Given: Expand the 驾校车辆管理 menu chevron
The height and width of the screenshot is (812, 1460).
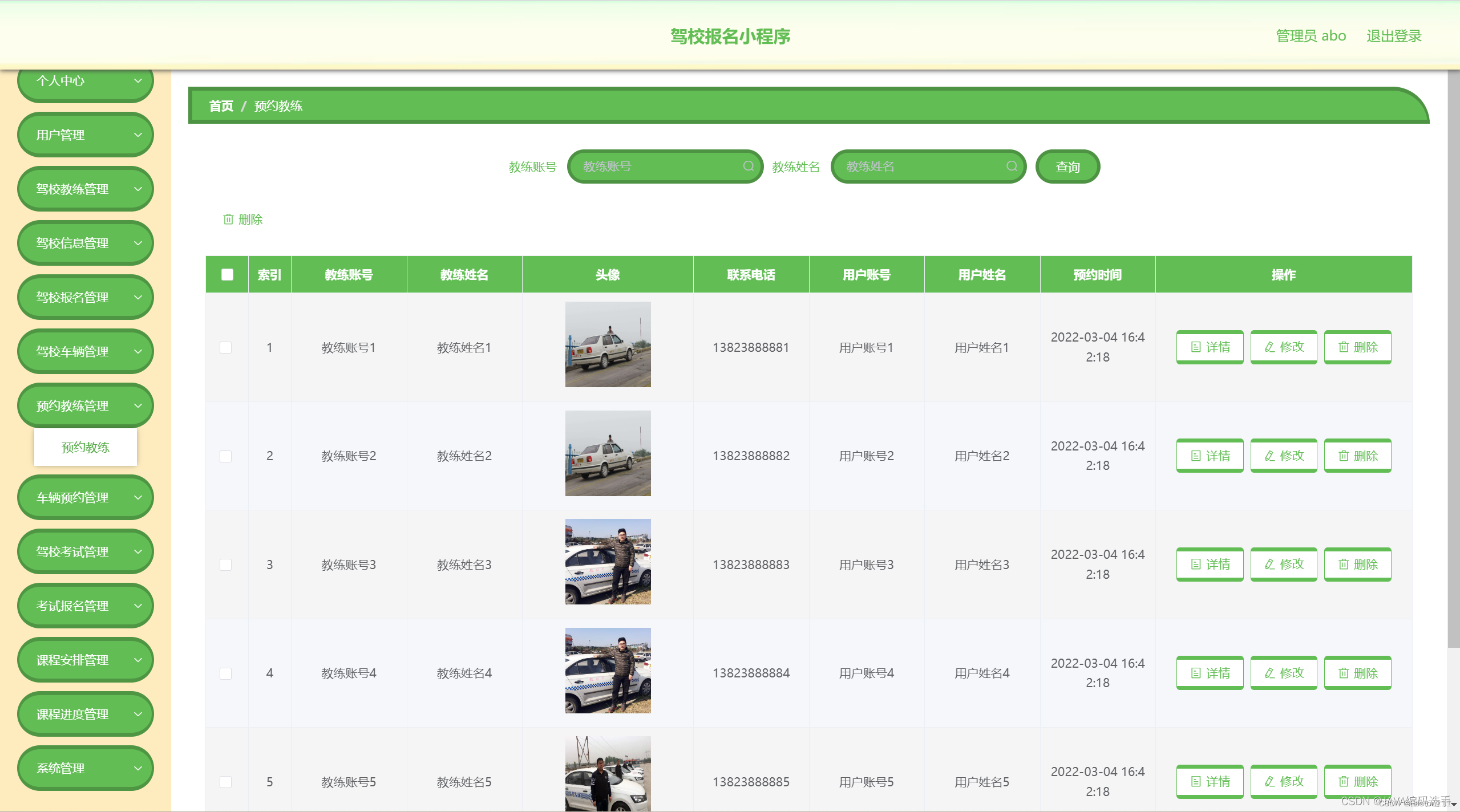Looking at the screenshot, I should (137, 351).
